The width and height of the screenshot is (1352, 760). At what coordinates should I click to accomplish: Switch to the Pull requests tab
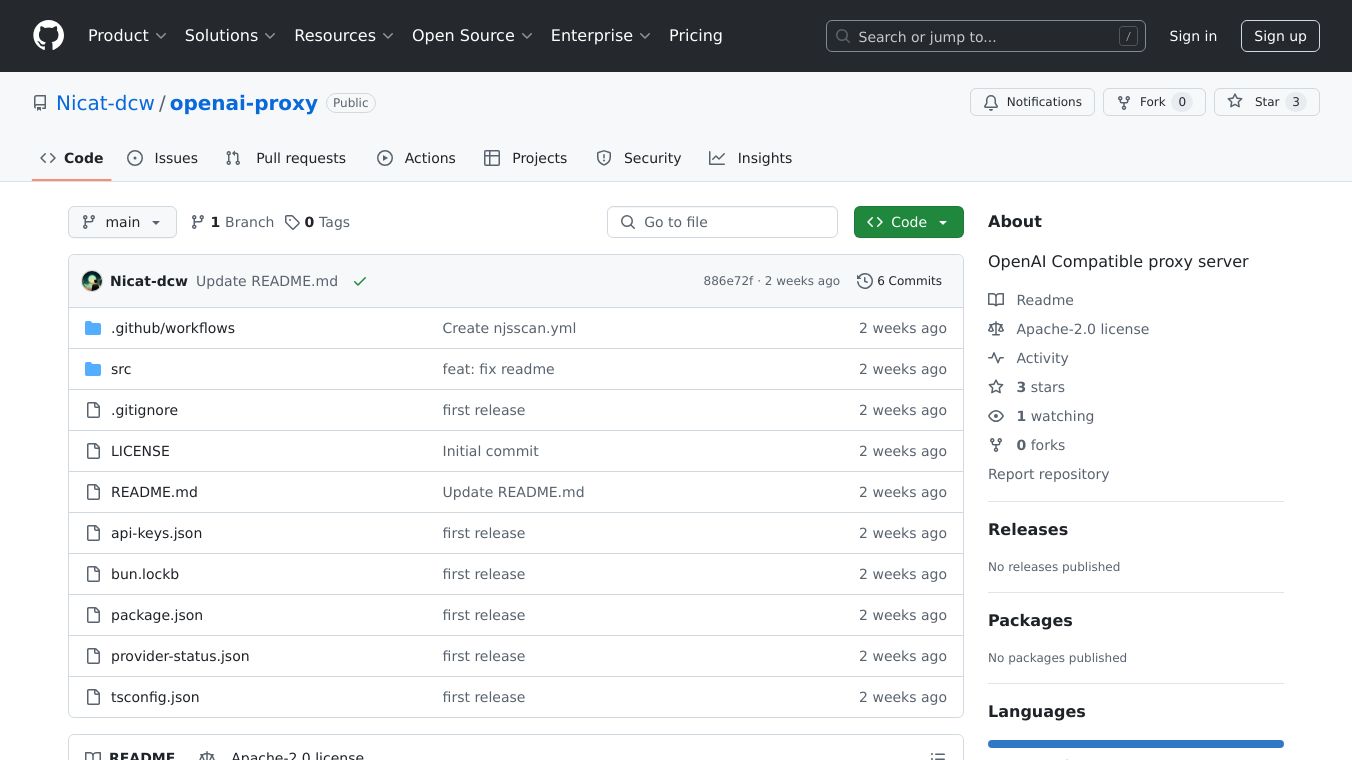pyautogui.click(x=286, y=158)
